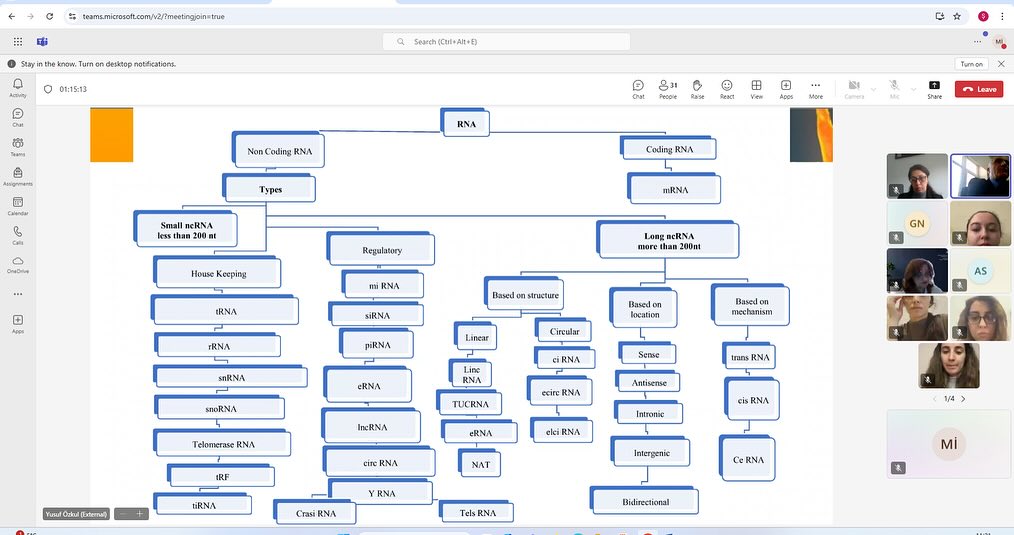Viewport: 1014px width, 535px height.
Task: Open the meeting Chat panel
Action: point(638,89)
